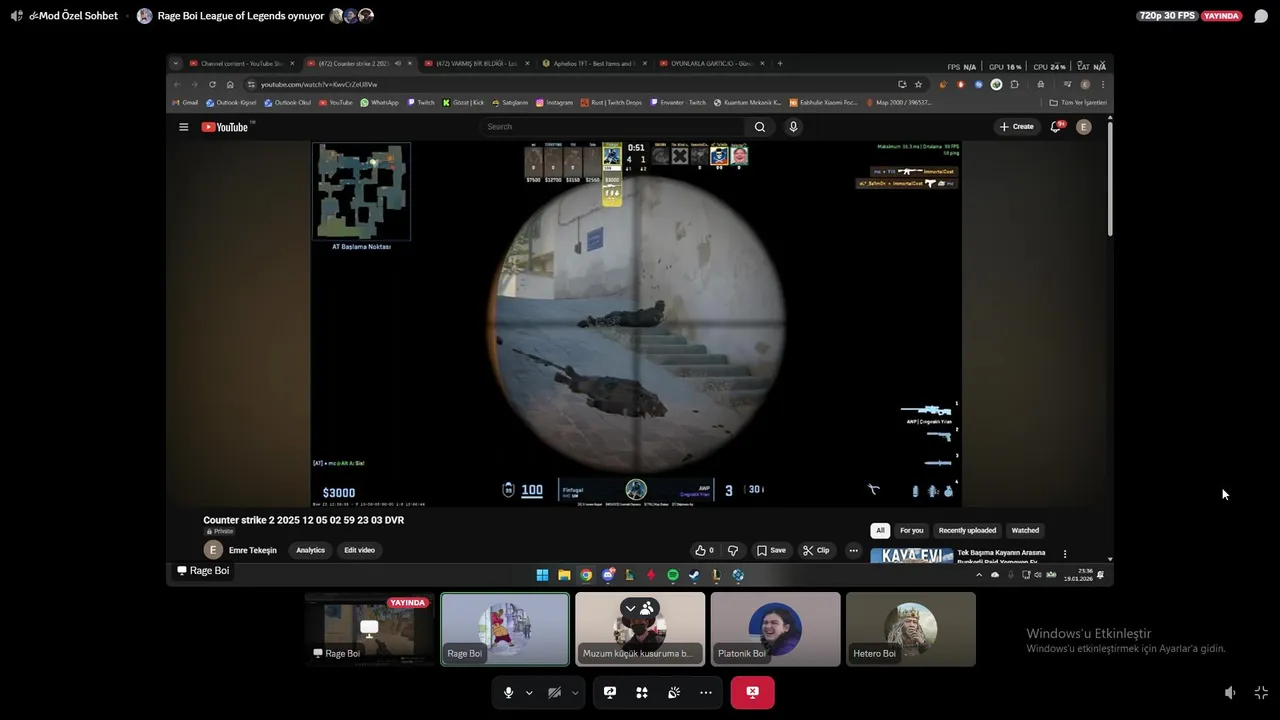
Task: Bookmark this page star icon
Action: point(918,84)
